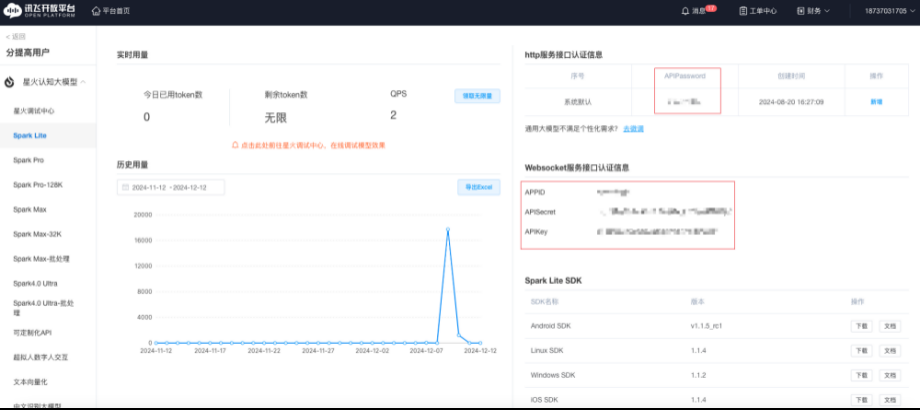Select Spark Max in the sidebar
The height and width of the screenshot is (410, 920).
[29, 209]
